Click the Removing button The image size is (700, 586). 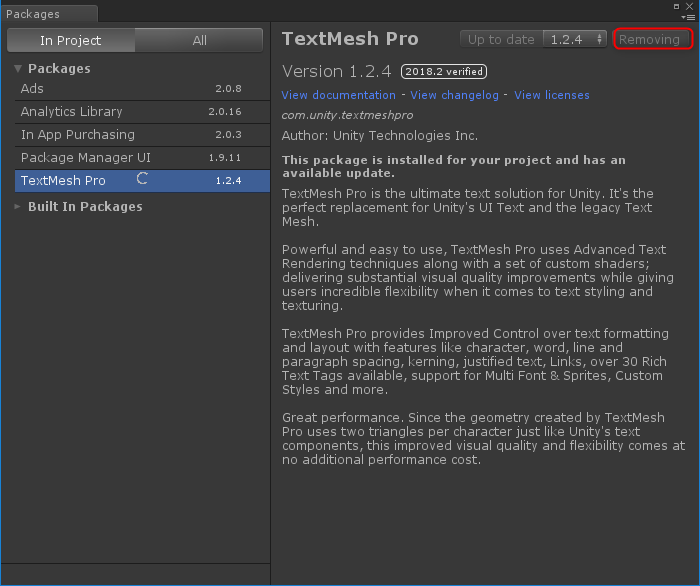pyautogui.click(x=652, y=39)
